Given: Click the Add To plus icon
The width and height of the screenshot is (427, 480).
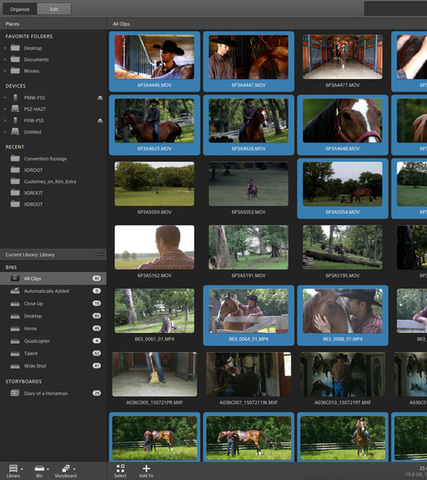Looking at the screenshot, I should (x=146, y=468).
